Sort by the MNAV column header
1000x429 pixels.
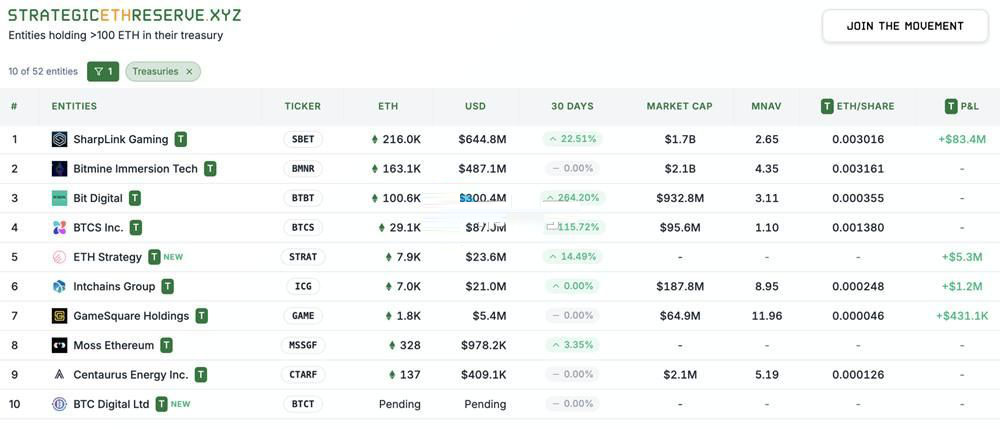click(766, 106)
